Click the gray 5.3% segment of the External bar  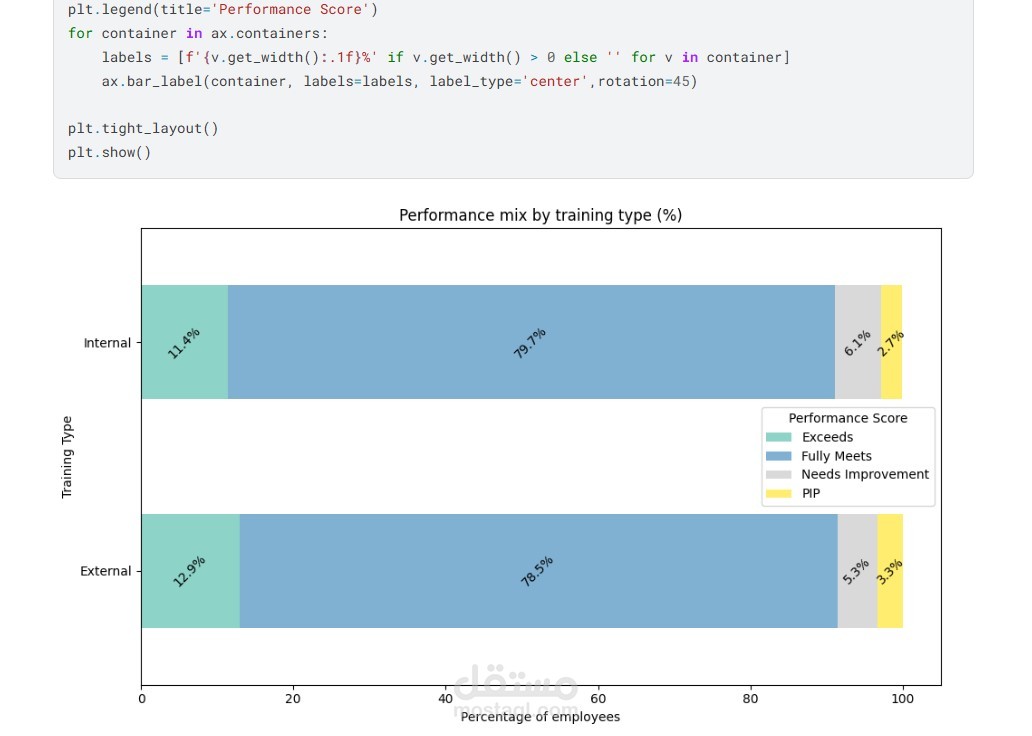click(x=855, y=570)
